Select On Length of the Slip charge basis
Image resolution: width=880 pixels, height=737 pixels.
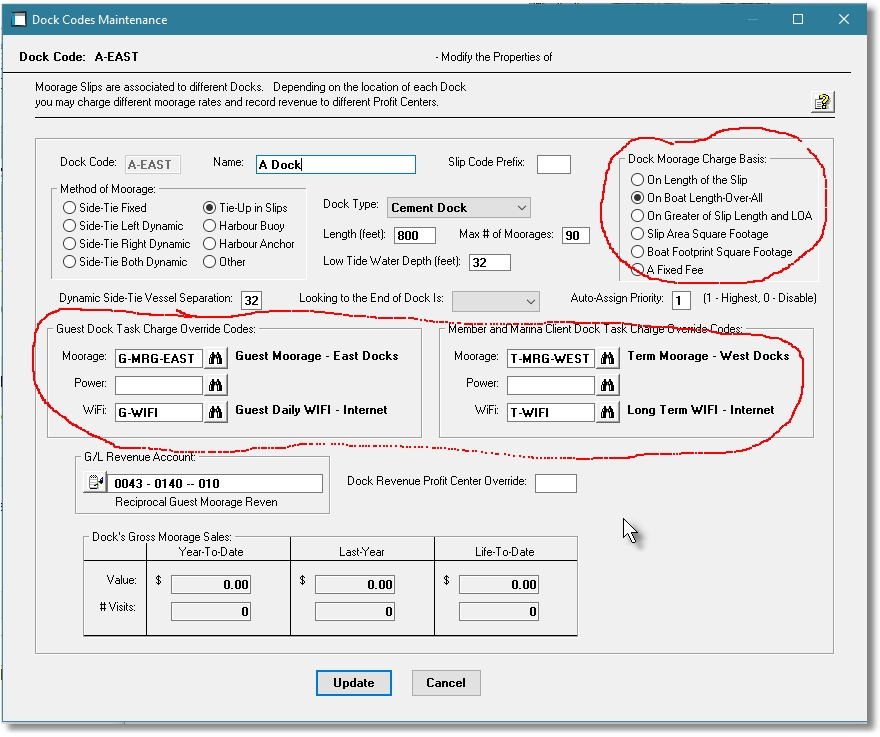point(636,180)
